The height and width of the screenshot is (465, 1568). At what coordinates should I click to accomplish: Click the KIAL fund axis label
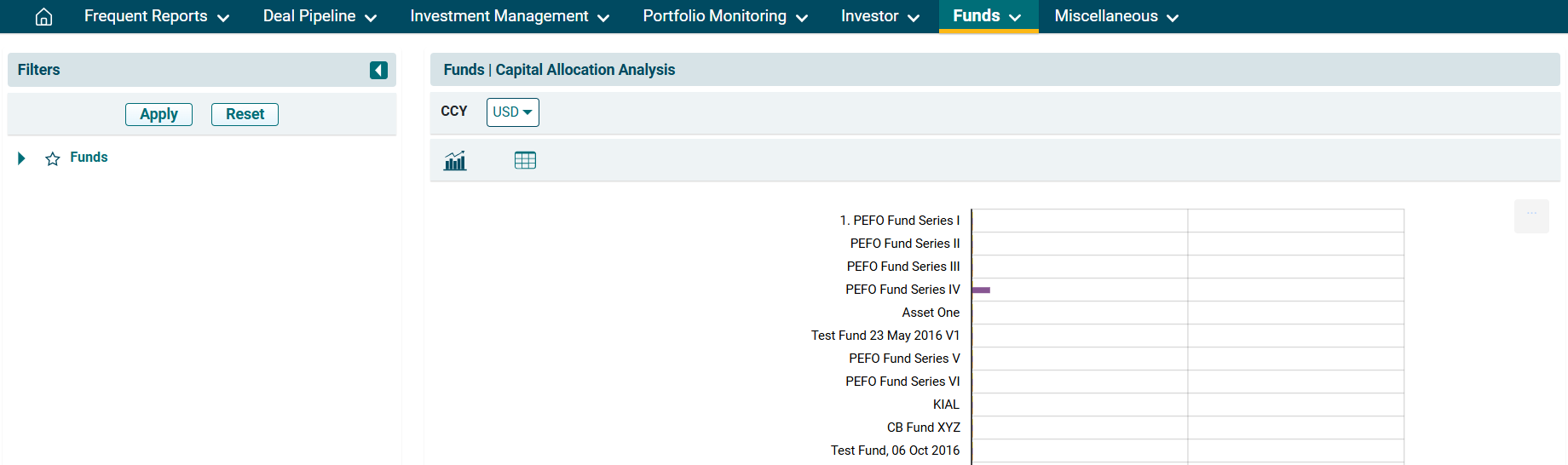click(946, 405)
